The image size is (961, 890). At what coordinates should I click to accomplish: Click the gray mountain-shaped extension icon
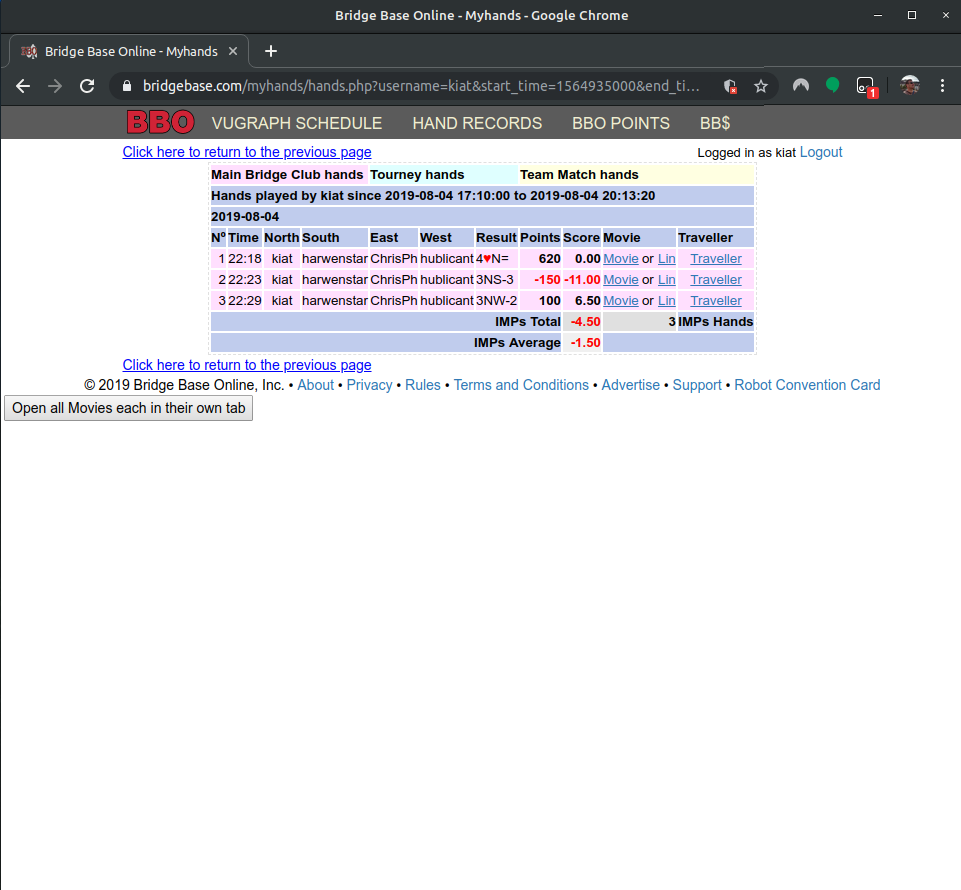[801, 86]
